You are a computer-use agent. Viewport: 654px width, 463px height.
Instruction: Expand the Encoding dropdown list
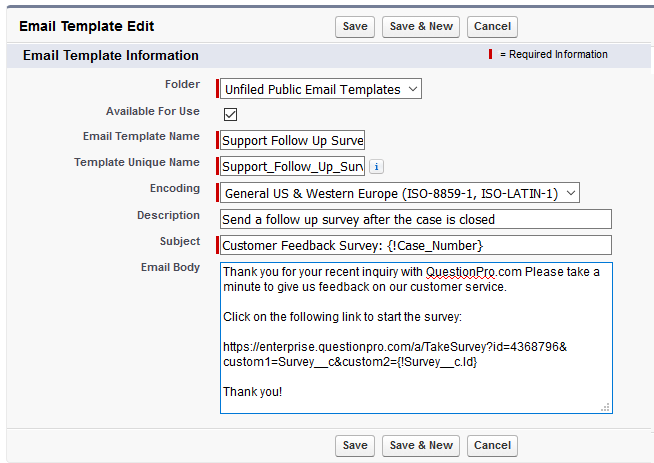tap(399, 193)
